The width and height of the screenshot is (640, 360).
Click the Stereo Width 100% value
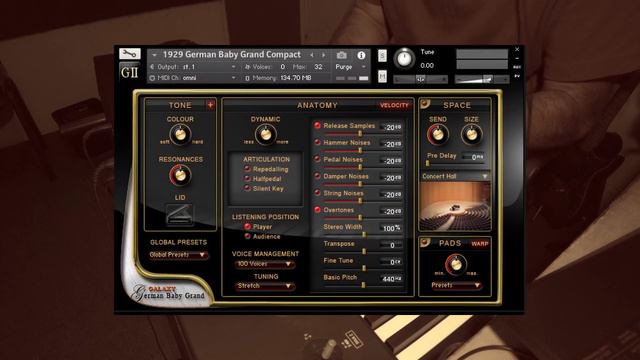392,228
